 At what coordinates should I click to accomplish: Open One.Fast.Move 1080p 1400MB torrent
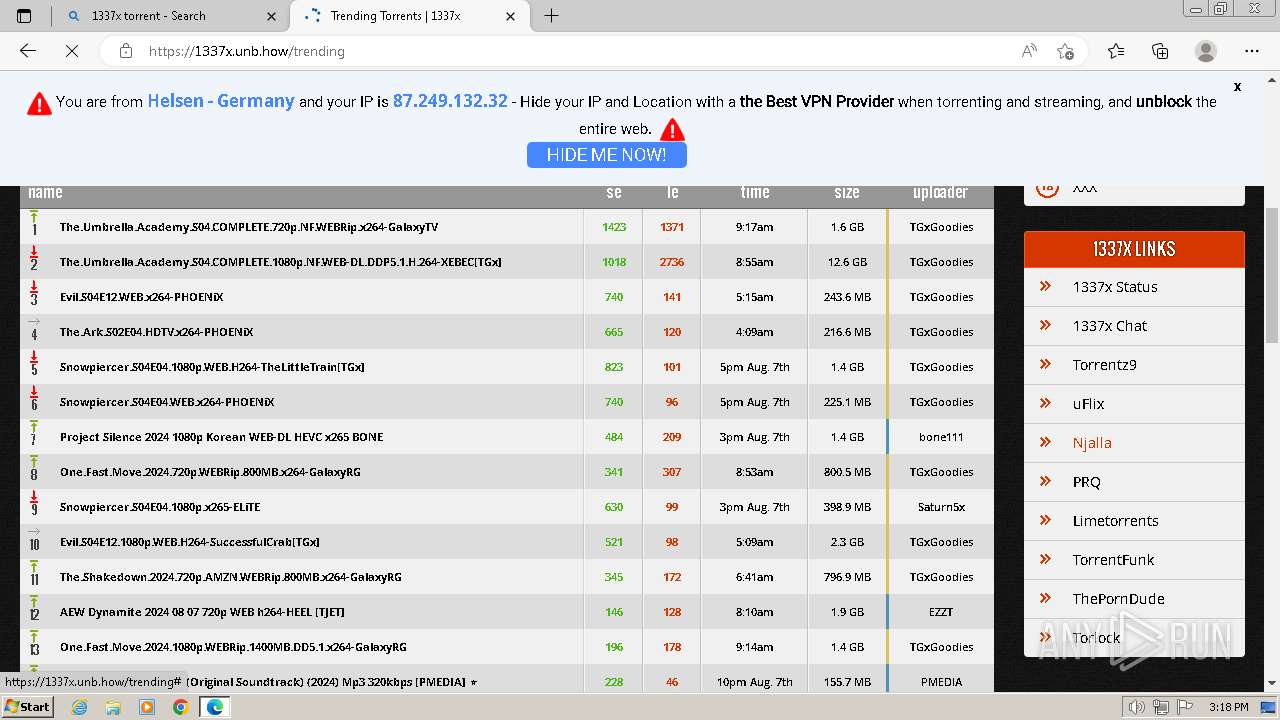click(233, 647)
